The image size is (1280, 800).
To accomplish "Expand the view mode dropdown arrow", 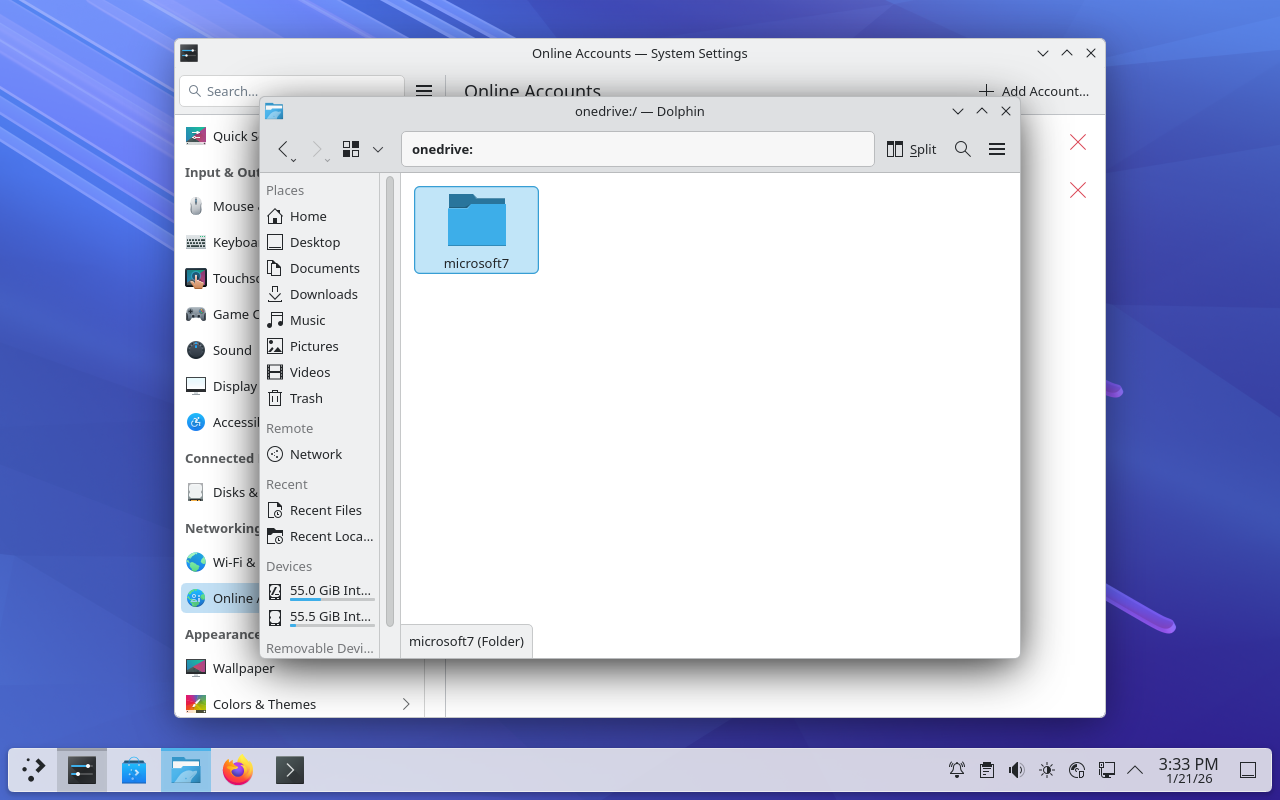I will [378, 149].
